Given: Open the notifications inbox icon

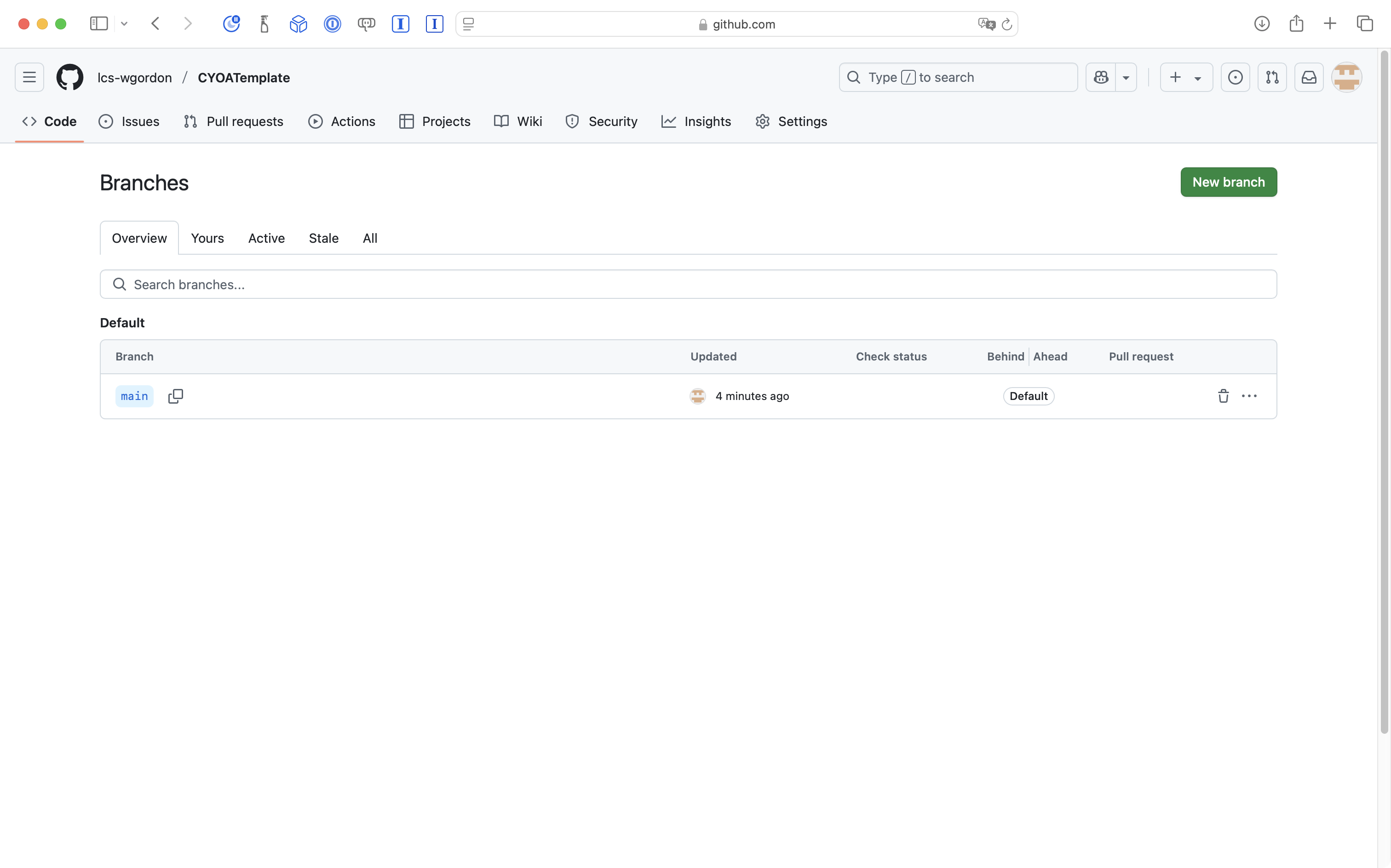Looking at the screenshot, I should 1309,78.
